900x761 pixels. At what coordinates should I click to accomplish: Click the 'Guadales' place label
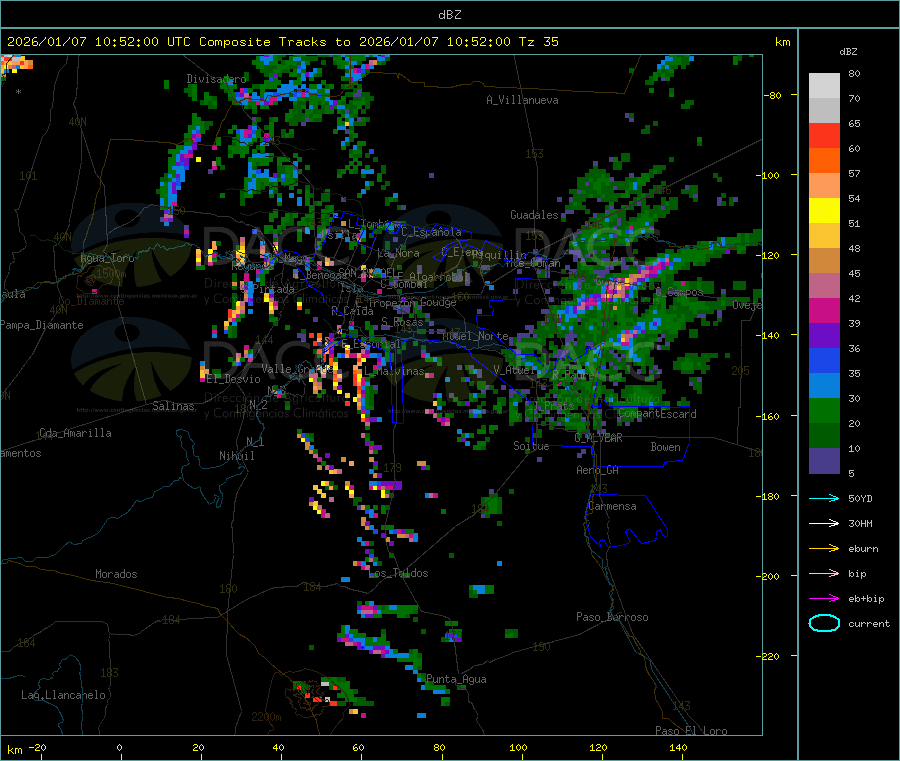point(534,215)
